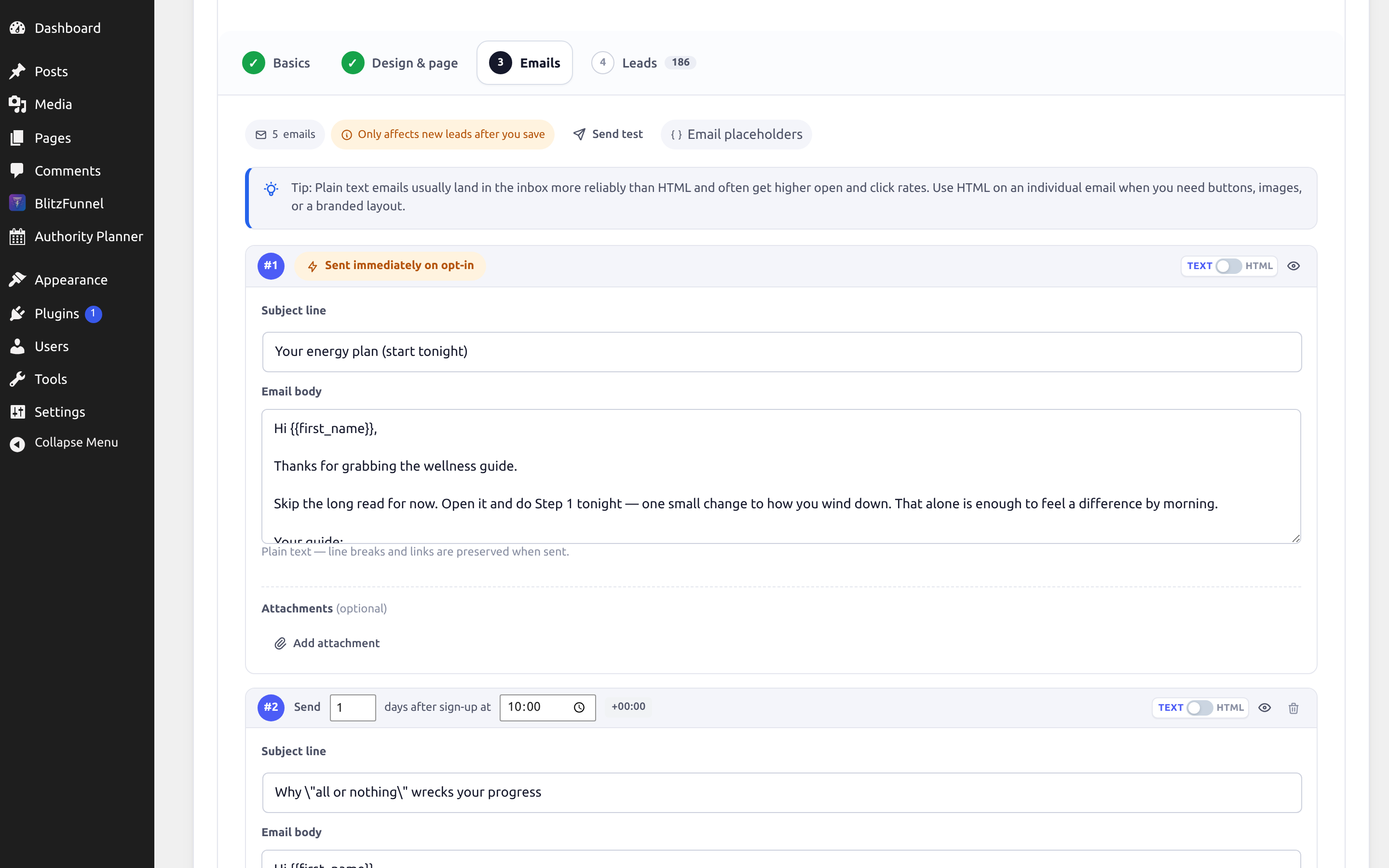Click the Plugins plug icon
This screenshot has width=1389, height=868.
[17, 313]
